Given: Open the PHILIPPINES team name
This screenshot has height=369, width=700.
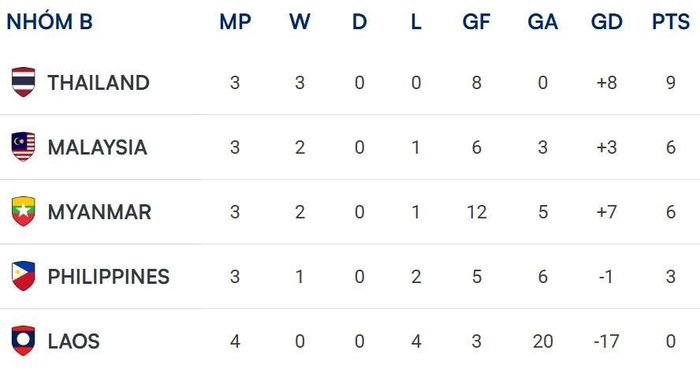Looking at the screenshot, I should click(x=108, y=277).
